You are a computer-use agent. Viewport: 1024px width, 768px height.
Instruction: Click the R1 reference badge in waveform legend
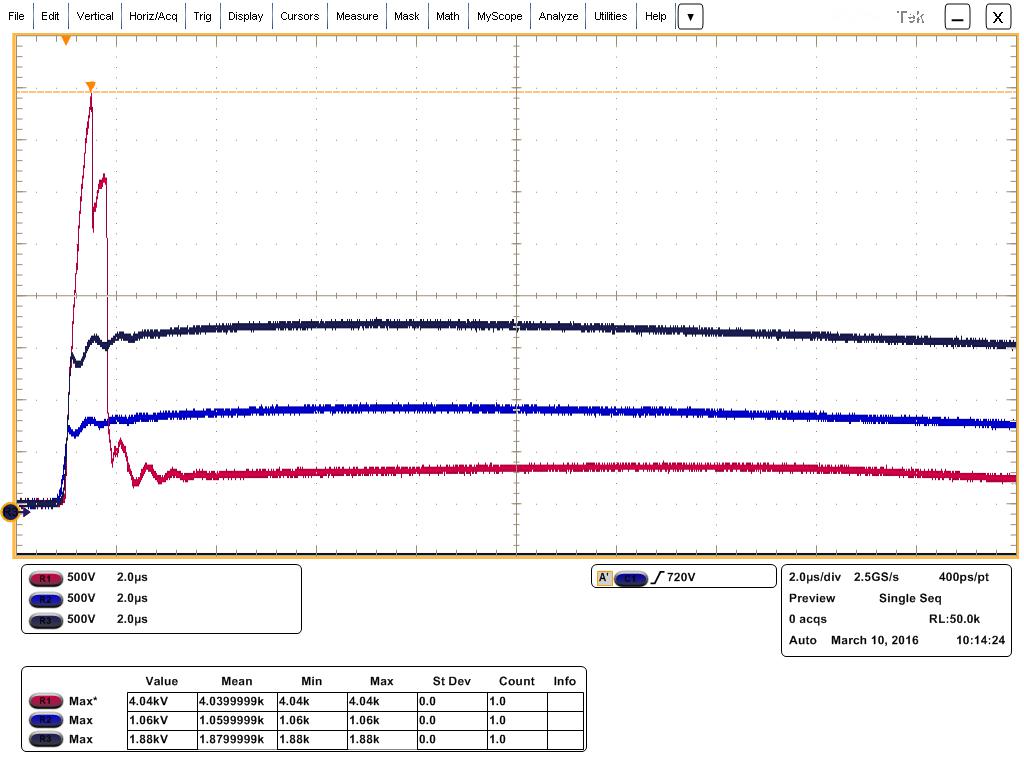tap(42, 578)
